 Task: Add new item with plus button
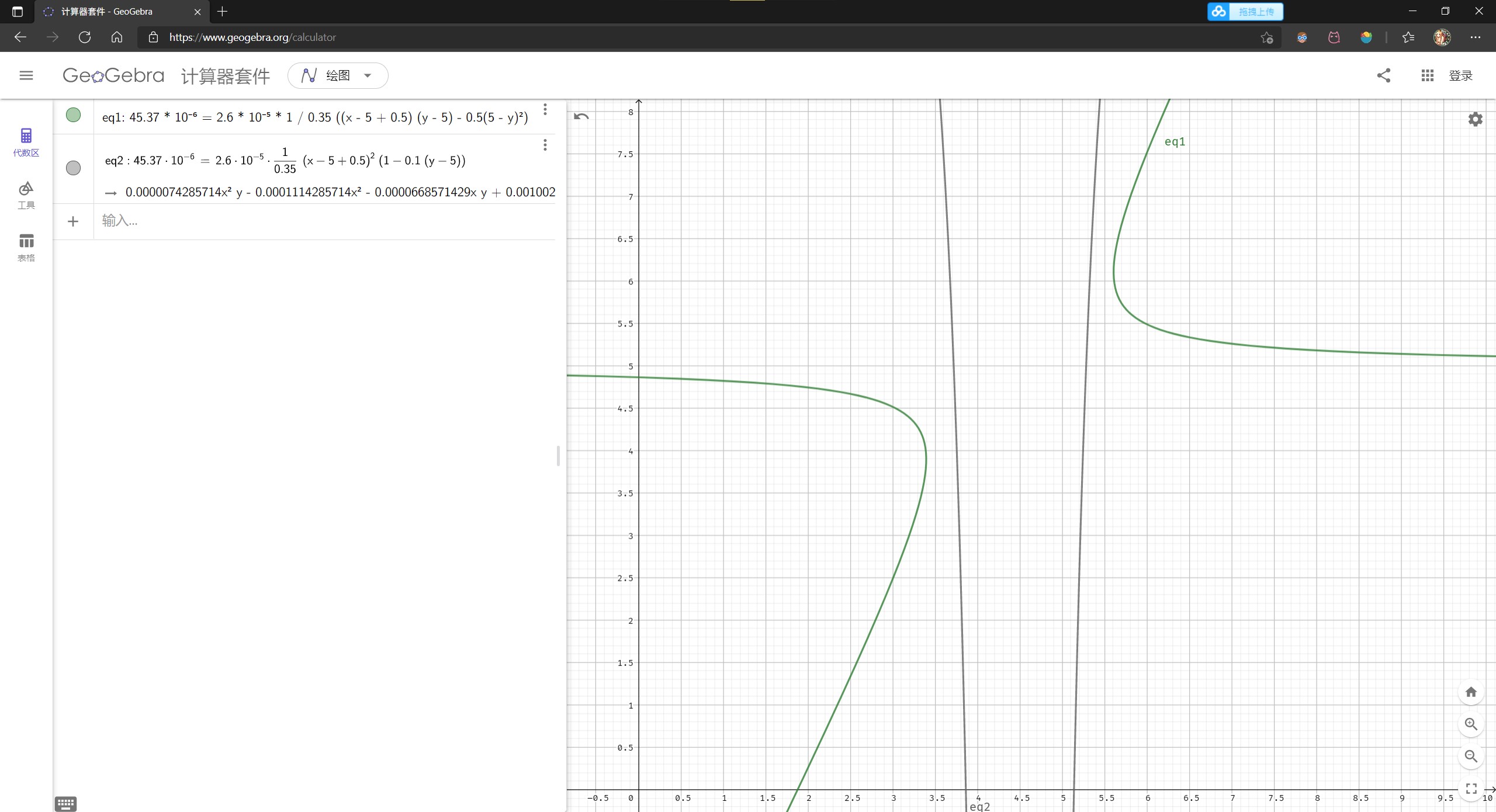click(73, 221)
